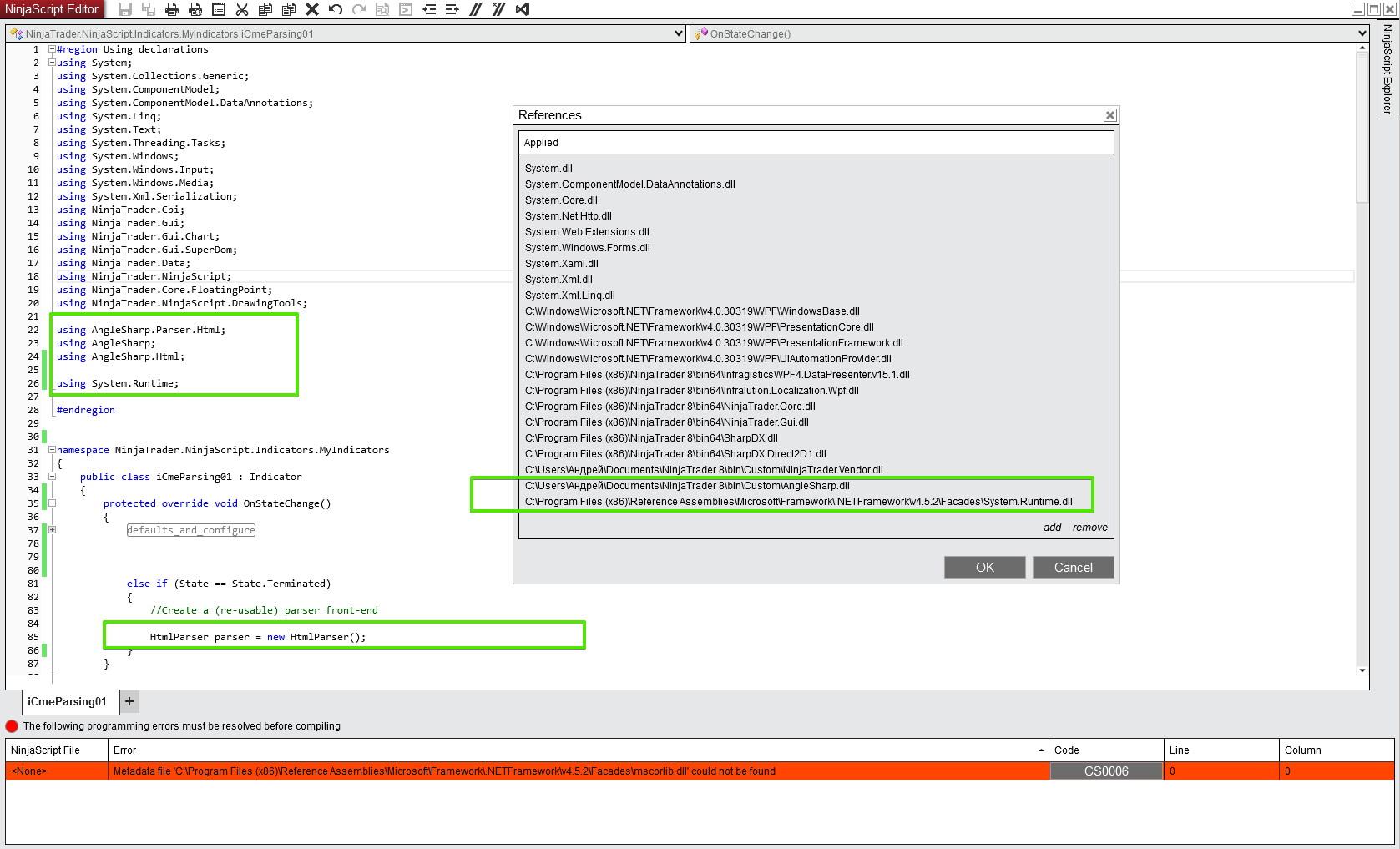Comment out the selected lines

point(476,9)
